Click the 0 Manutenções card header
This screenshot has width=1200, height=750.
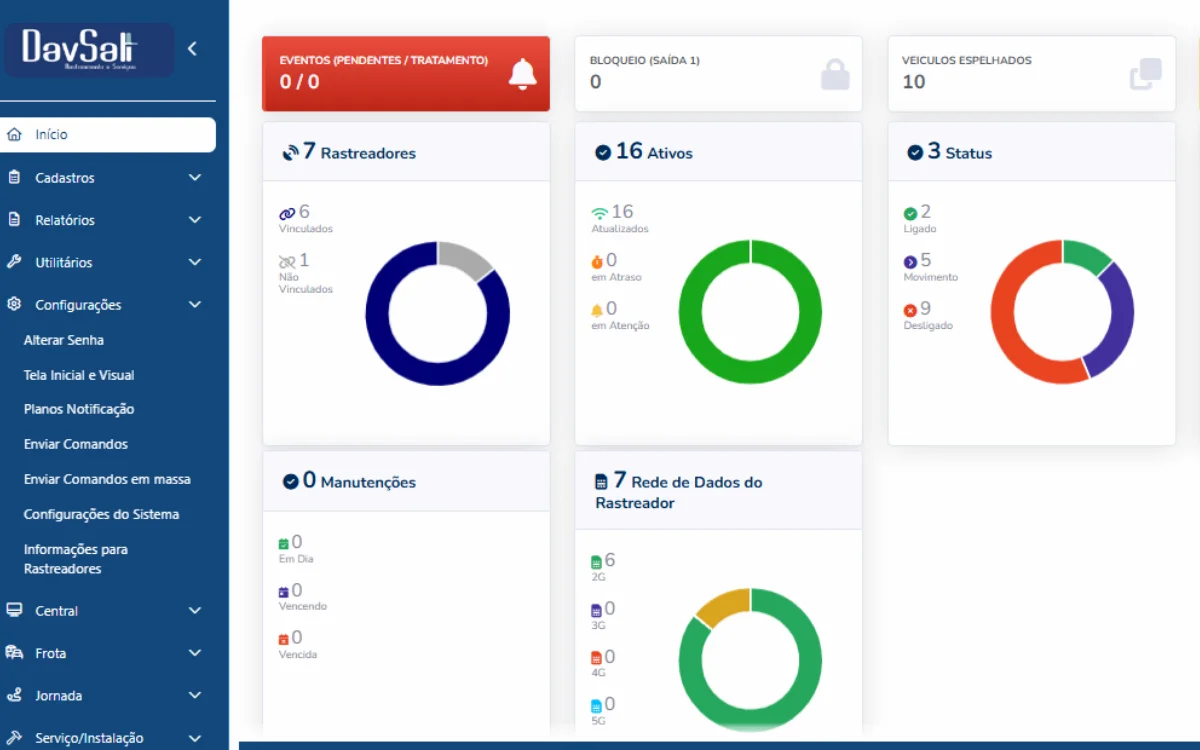[x=406, y=481]
